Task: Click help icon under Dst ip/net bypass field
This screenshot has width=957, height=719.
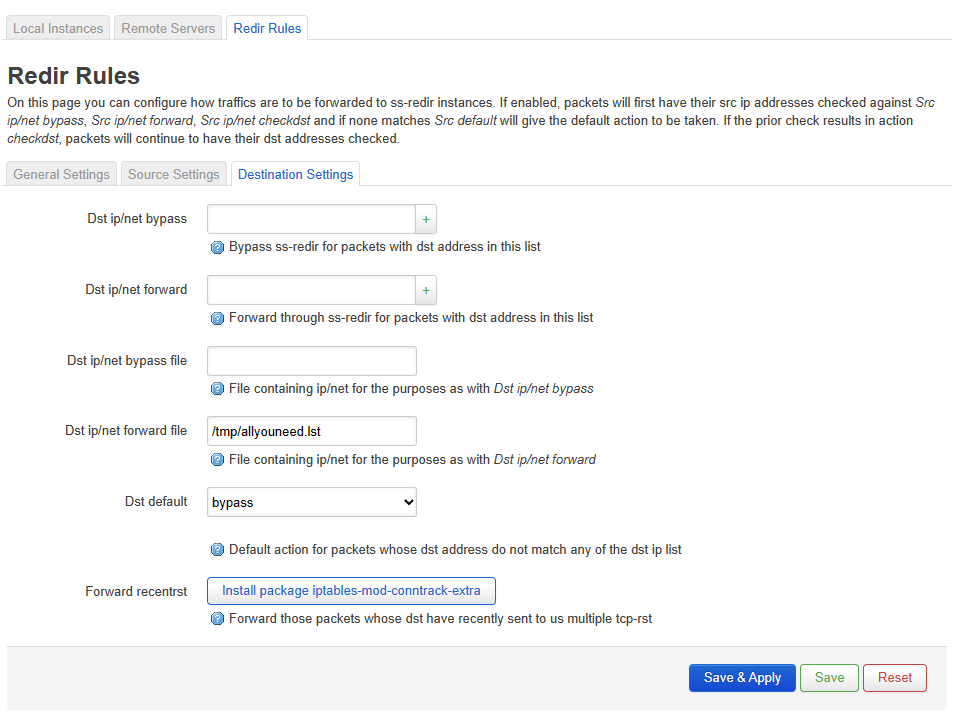Action: coord(217,247)
